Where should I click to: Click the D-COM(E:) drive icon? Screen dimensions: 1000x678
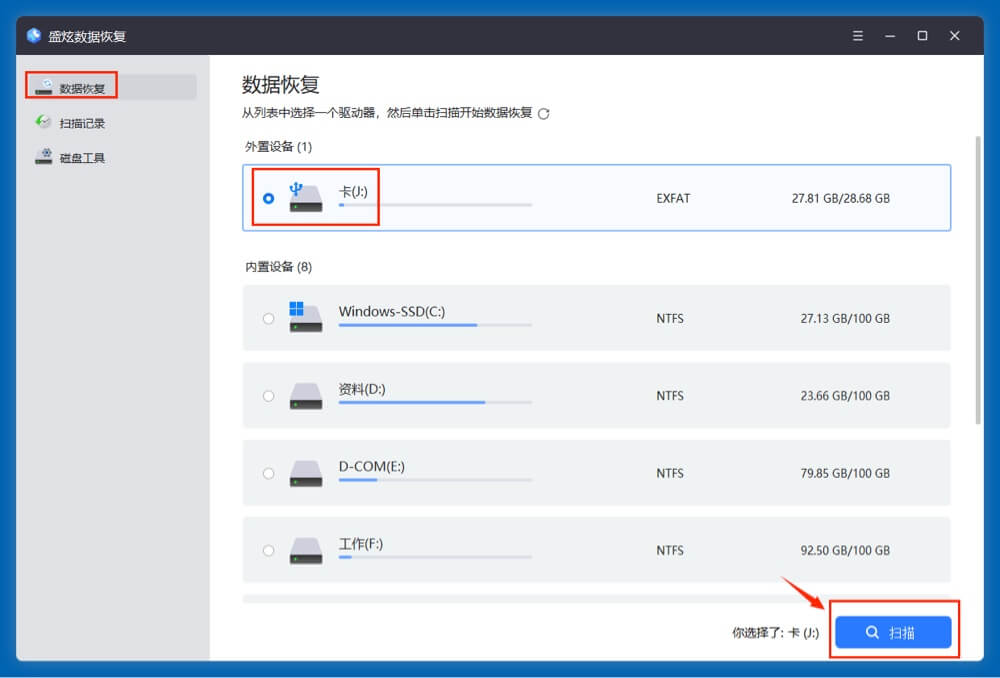(305, 473)
